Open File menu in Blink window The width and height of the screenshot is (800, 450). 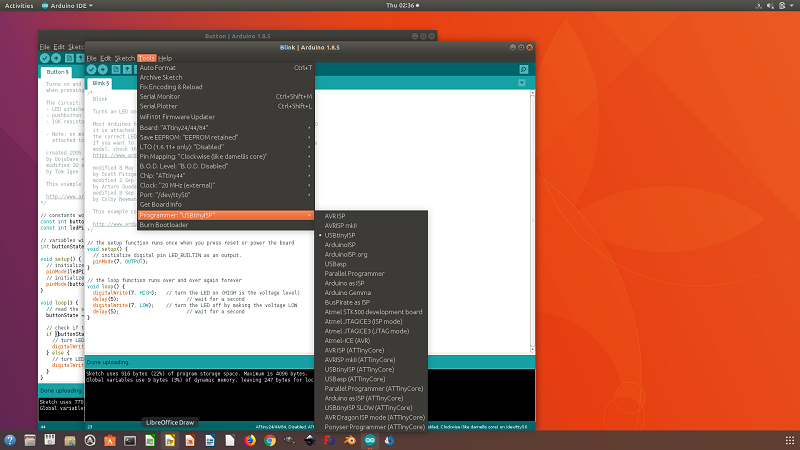click(91, 58)
